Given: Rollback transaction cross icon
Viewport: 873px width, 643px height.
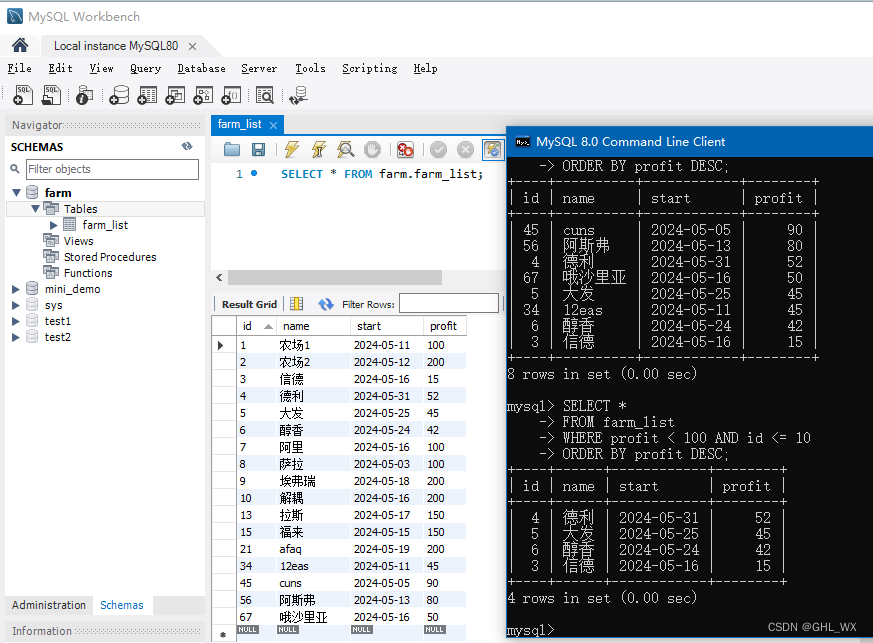Looking at the screenshot, I should coord(465,149).
